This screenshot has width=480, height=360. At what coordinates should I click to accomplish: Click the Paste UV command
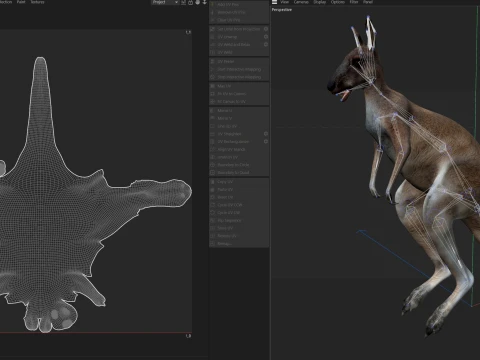tap(239, 189)
